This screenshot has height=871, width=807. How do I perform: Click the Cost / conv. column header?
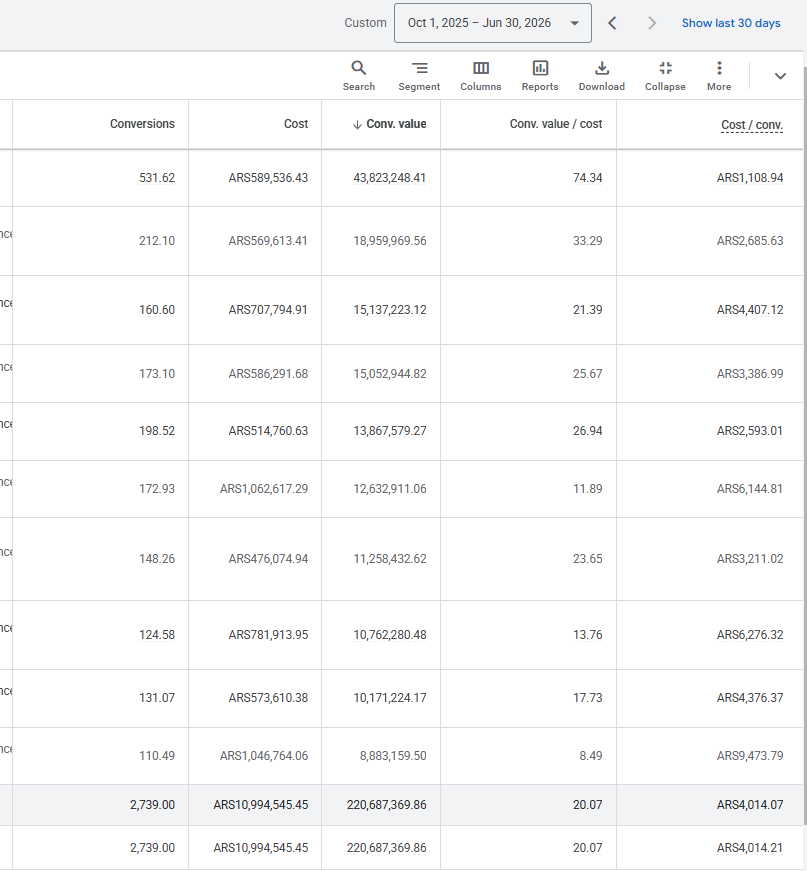pyautogui.click(x=752, y=124)
